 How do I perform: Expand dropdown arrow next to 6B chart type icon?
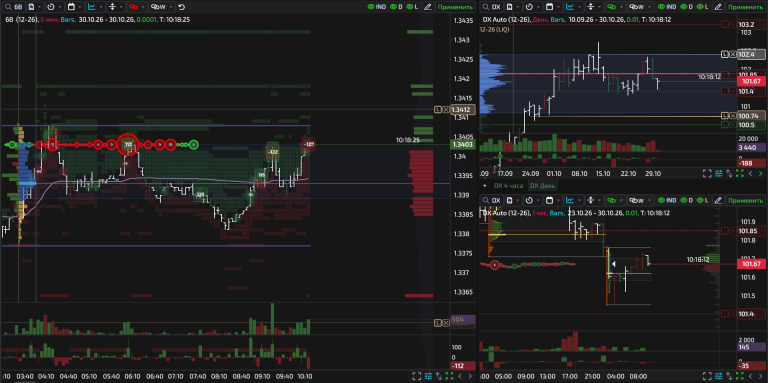click(x=100, y=7)
